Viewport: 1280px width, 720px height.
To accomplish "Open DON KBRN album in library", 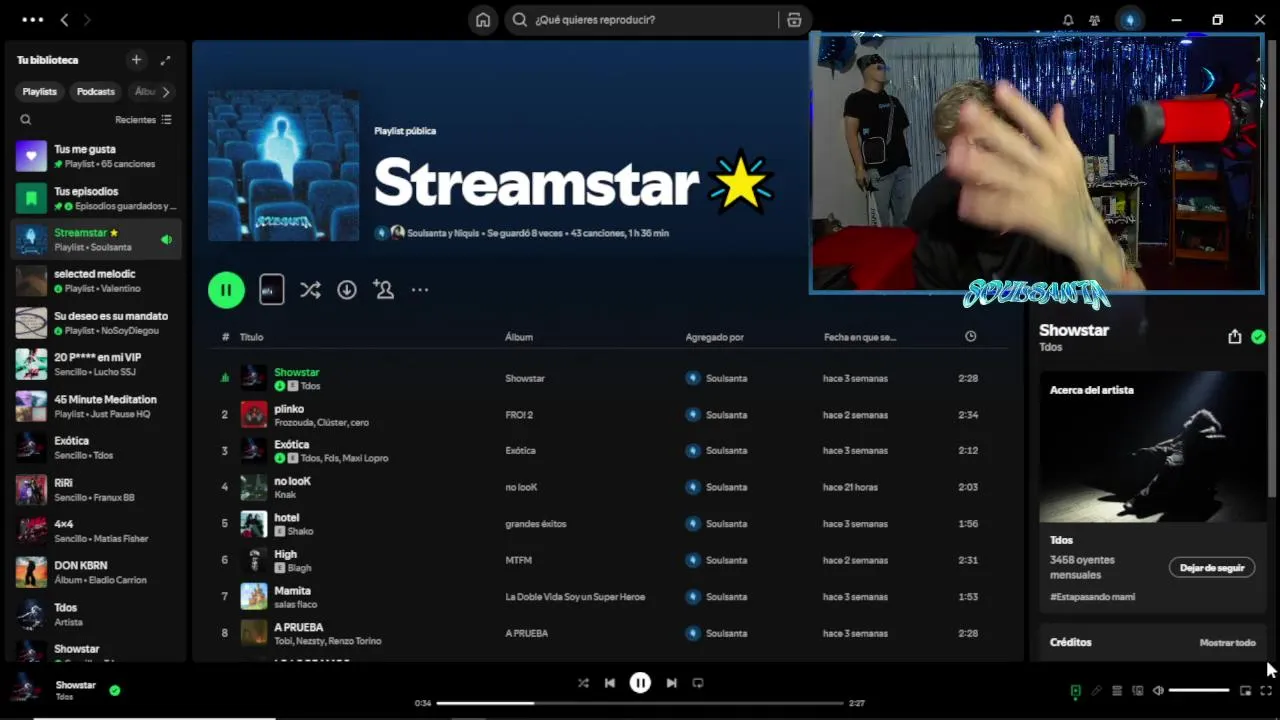I will pos(96,572).
